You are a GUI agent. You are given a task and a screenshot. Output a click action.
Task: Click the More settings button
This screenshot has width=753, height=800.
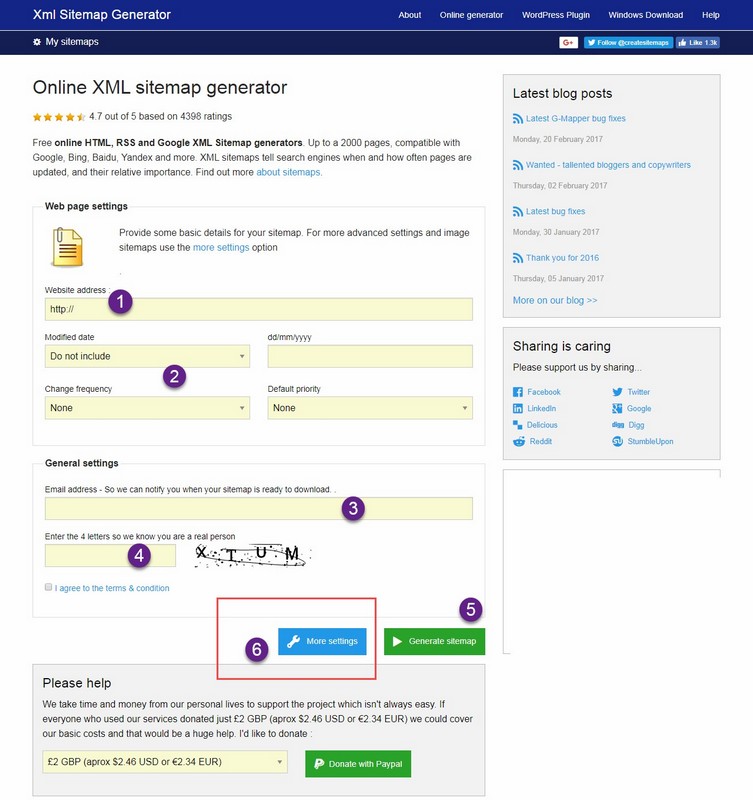pyautogui.click(x=323, y=641)
